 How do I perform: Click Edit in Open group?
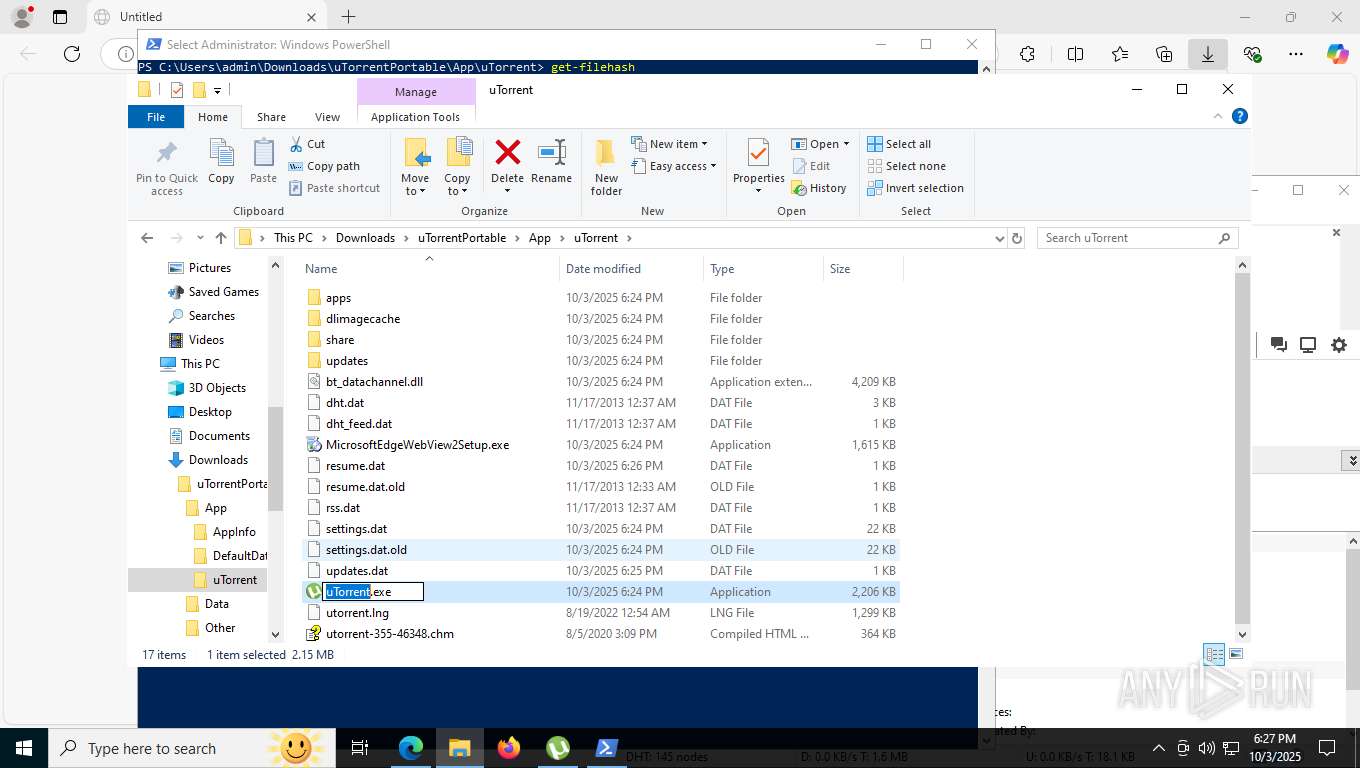(x=811, y=166)
